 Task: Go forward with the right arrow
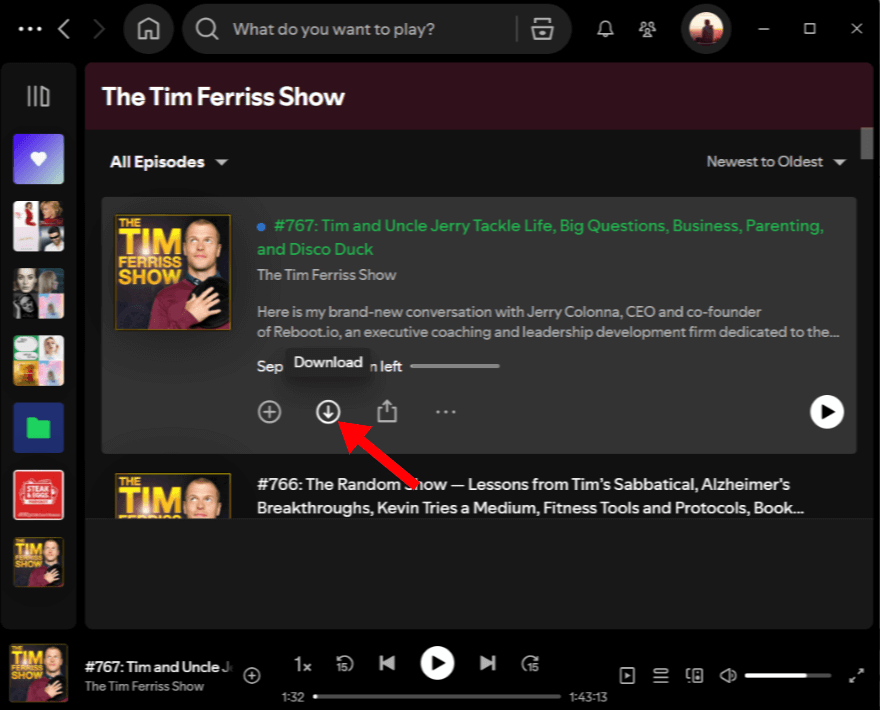99,29
